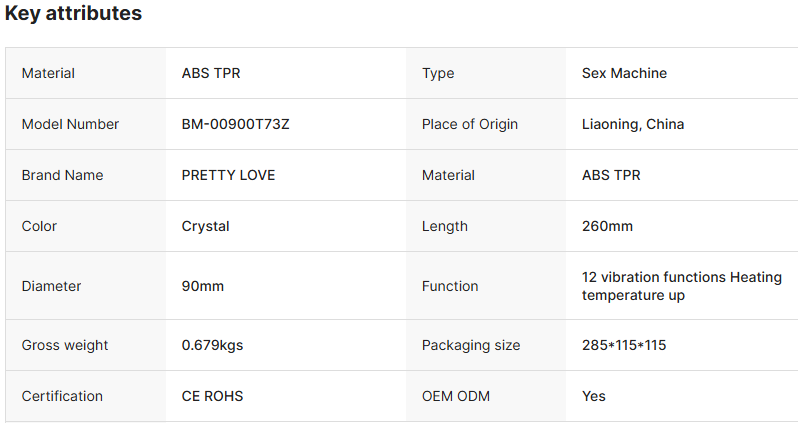798x423 pixels.
Task: Click the Key attributes heading
Action: coord(73,14)
